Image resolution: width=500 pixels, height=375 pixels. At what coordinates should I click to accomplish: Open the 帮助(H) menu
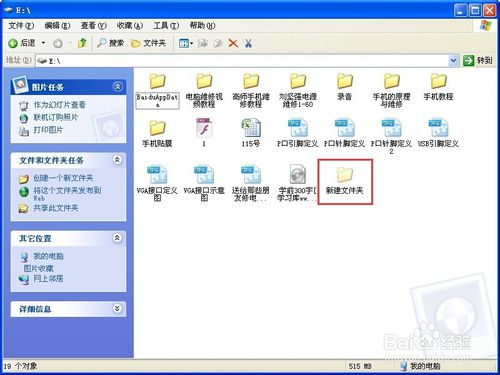[x=202, y=25]
